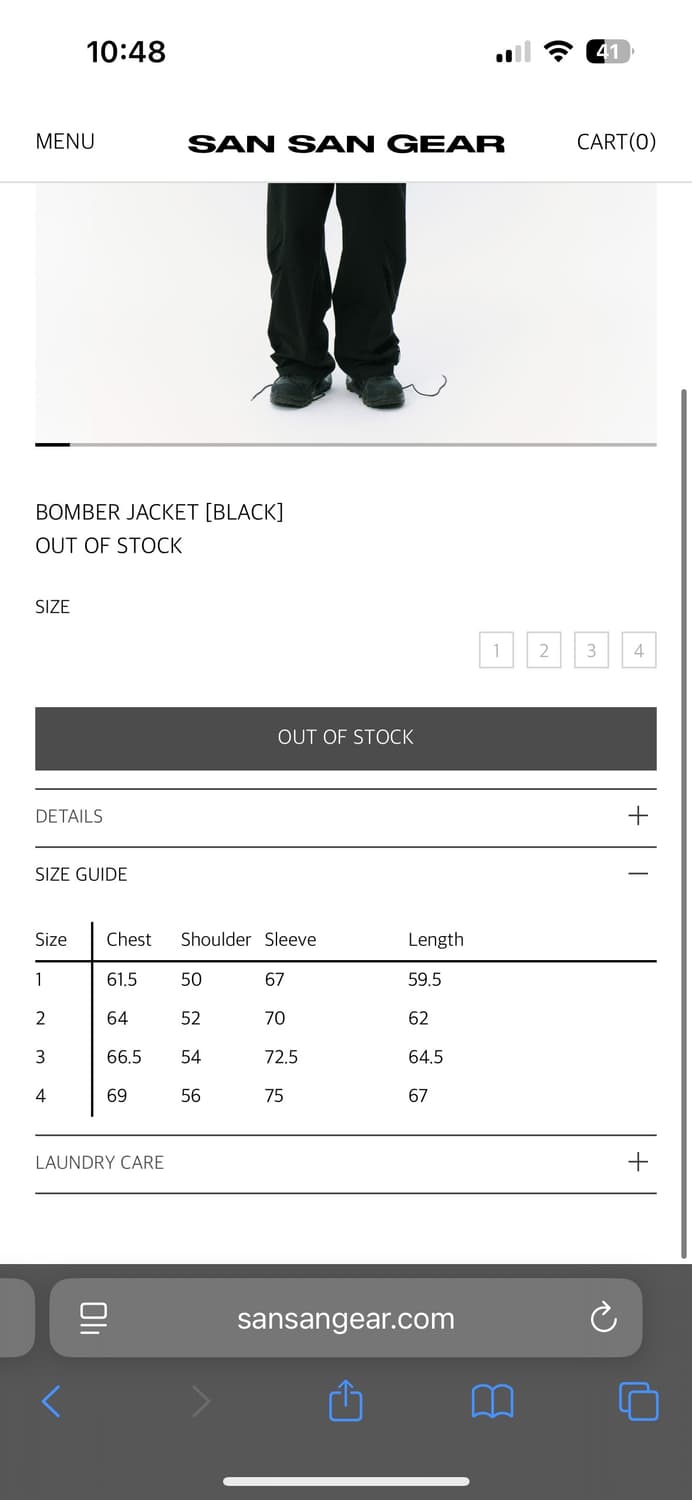Expand the DETAILS section
The width and height of the screenshot is (692, 1500).
(637, 816)
